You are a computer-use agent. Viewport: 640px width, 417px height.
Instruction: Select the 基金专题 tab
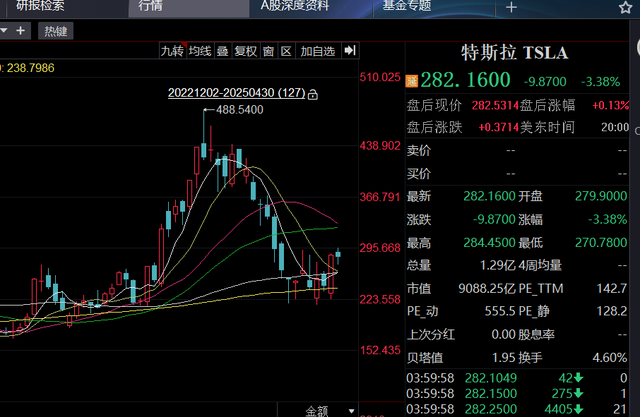(x=407, y=6)
